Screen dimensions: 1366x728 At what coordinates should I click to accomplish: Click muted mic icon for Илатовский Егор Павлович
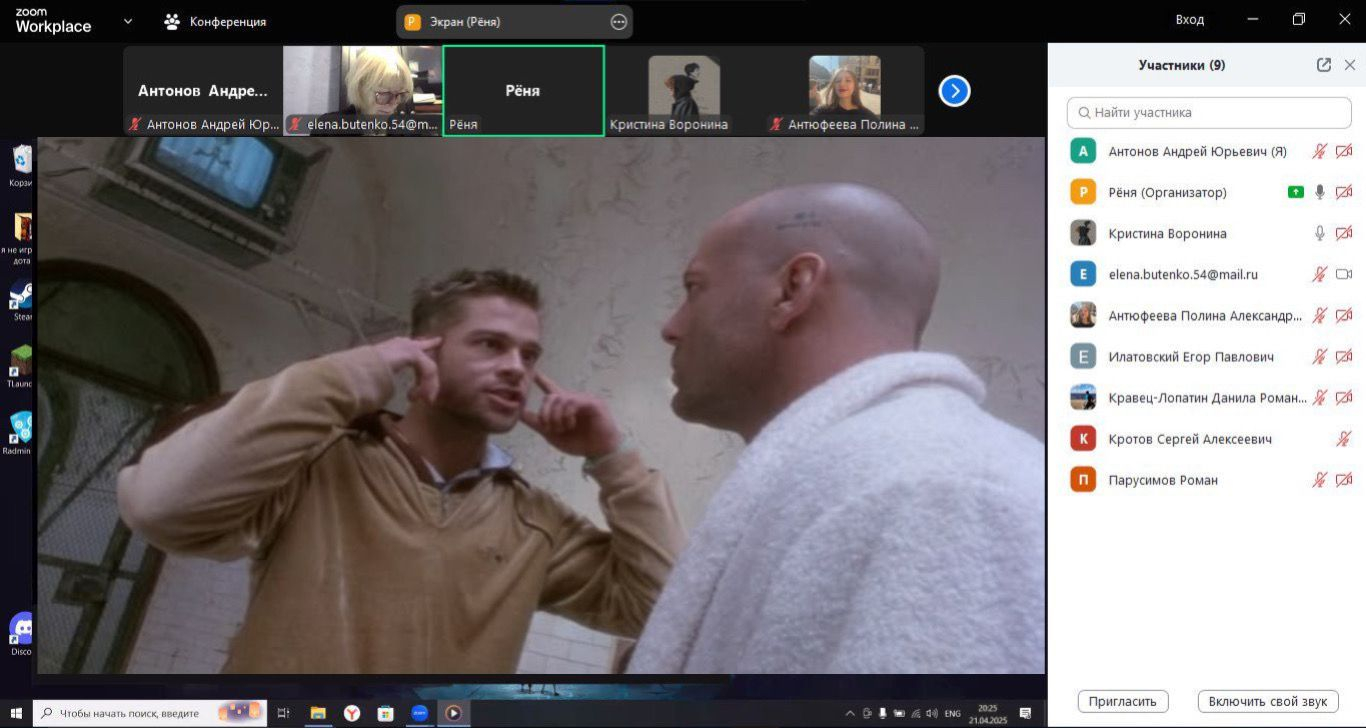(x=1320, y=356)
